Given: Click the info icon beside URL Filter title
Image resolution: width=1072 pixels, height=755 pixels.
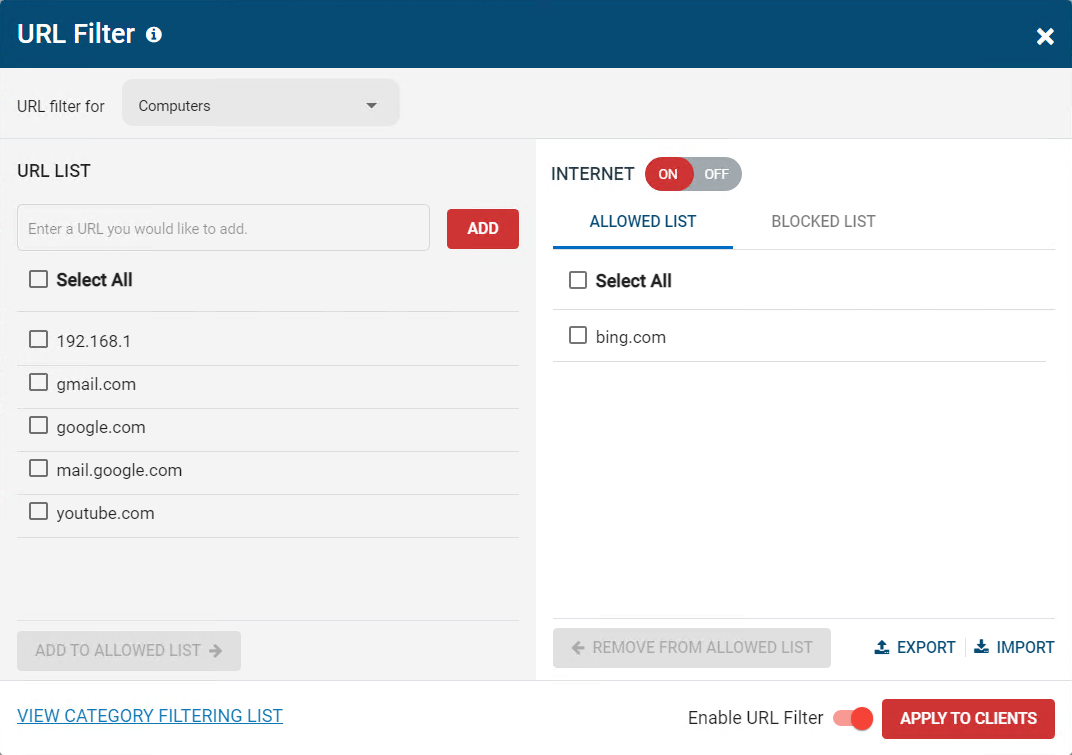Looking at the screenshot, I should coord(154,34).
